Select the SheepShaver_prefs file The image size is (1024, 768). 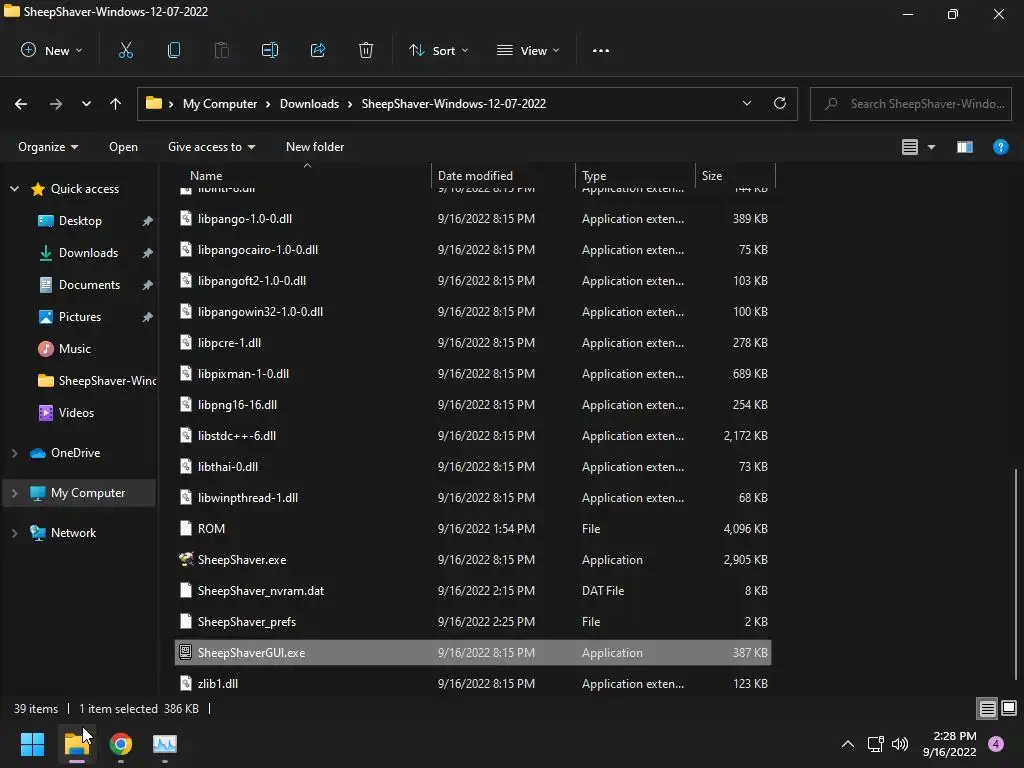tap(473, 622)
